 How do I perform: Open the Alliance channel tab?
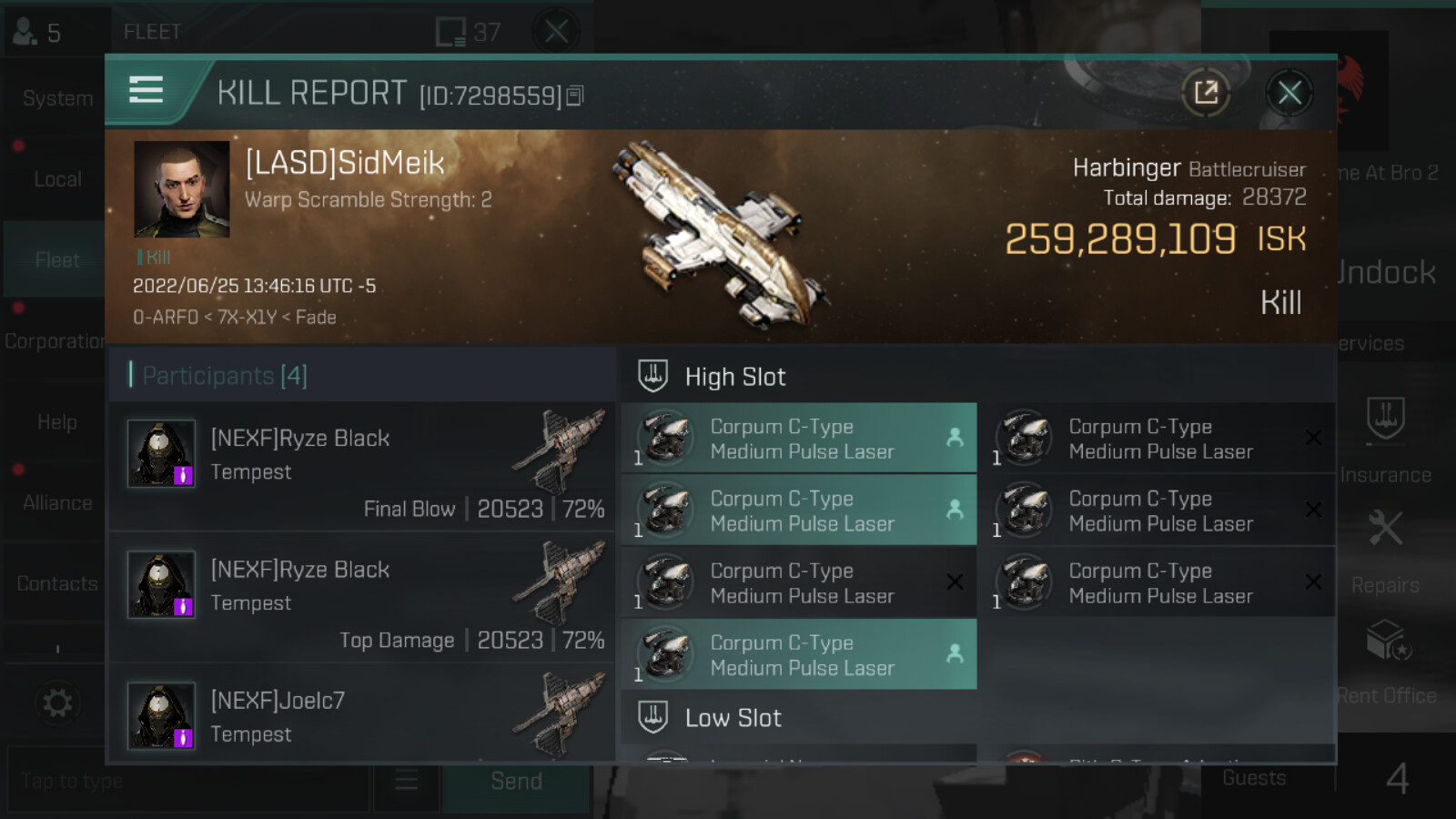point(56,502)
